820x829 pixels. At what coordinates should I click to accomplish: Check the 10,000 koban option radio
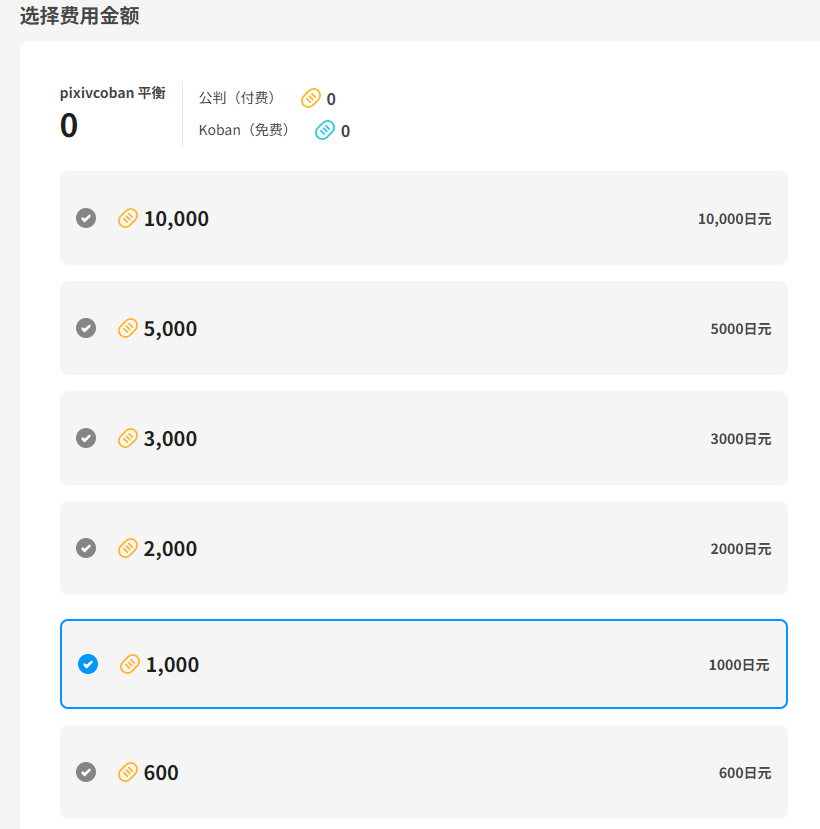[86, 218]
